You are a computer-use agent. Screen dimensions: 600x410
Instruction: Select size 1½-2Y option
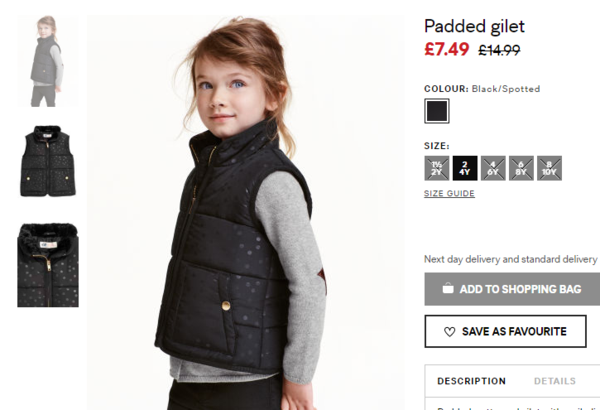coord(437,168)
